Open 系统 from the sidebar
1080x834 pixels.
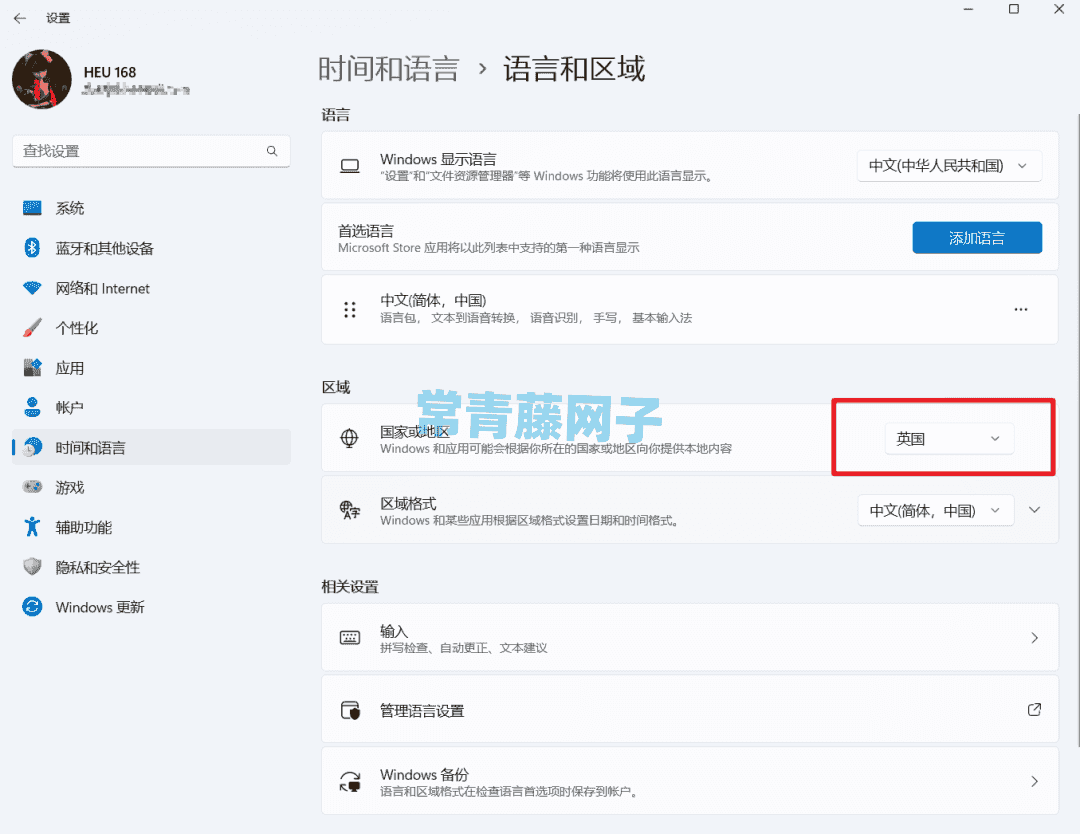(x=151, y=208)
